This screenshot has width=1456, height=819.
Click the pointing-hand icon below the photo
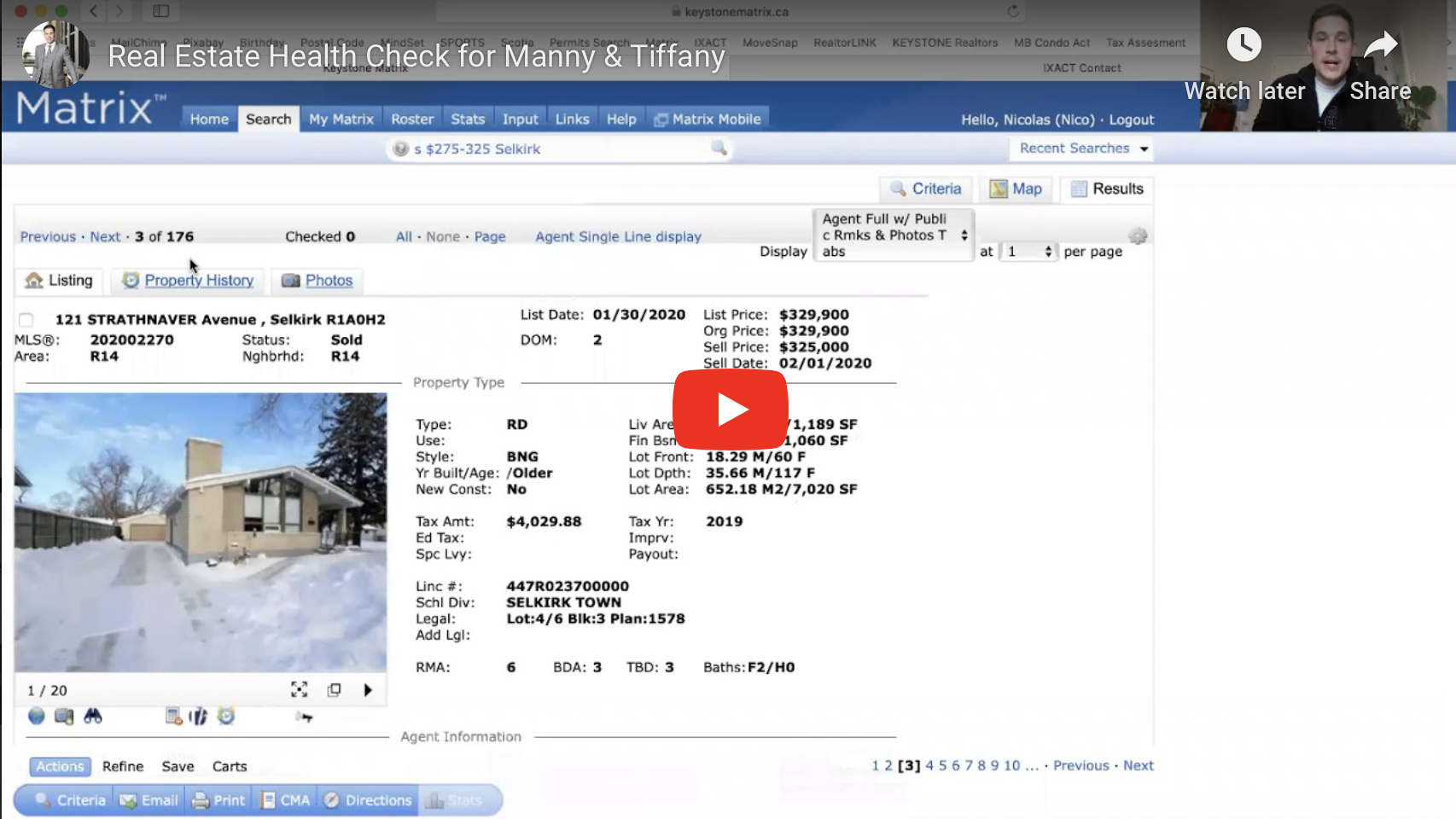click(304, 717)
